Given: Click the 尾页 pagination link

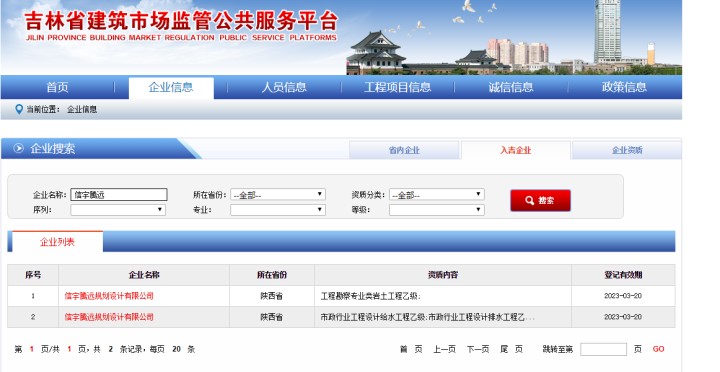Looking at the screenshot, I should (x=512, y=349).
